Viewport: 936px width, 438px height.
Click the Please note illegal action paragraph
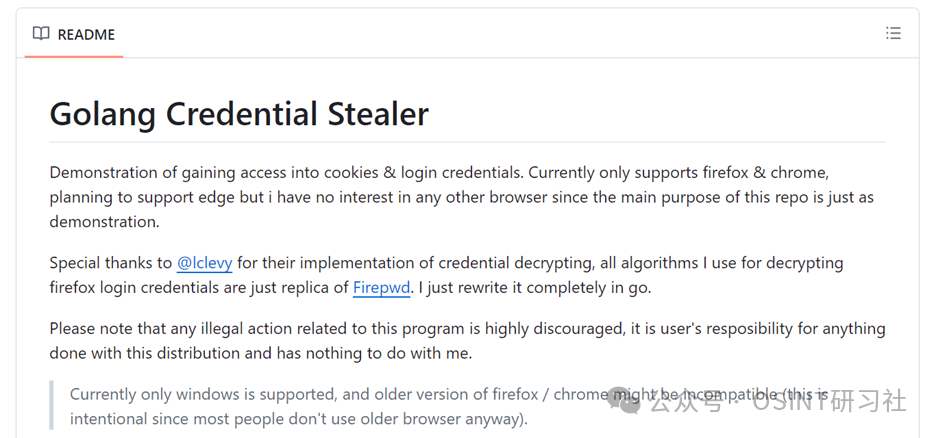click(467, 341)
